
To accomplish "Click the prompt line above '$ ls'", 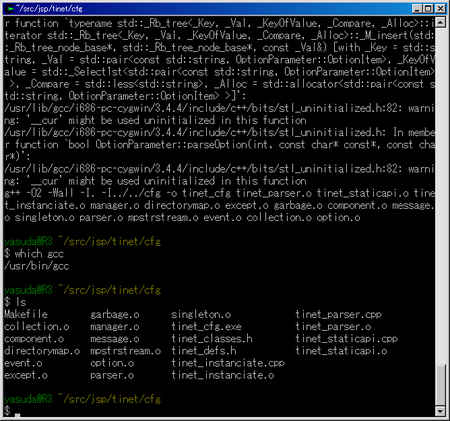I will pos(82,290).
